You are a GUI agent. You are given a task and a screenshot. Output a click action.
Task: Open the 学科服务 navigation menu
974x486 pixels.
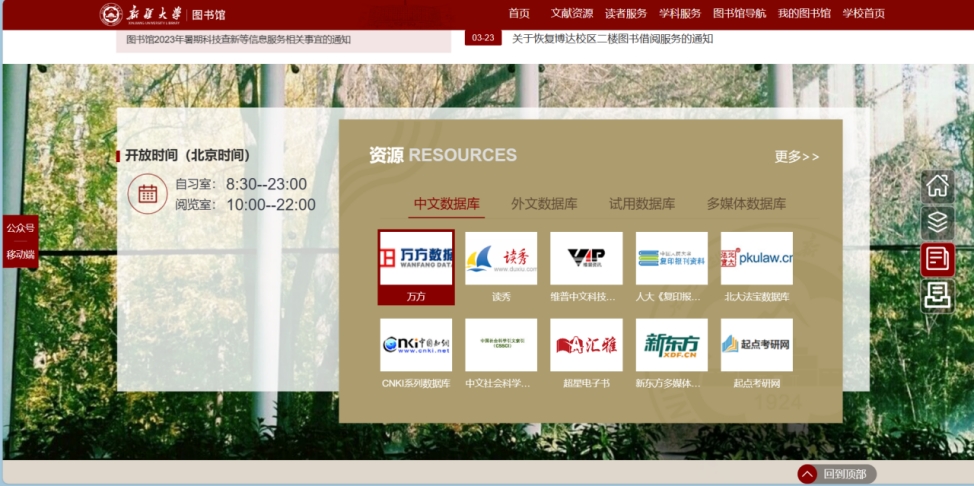[x=680, y=14]
